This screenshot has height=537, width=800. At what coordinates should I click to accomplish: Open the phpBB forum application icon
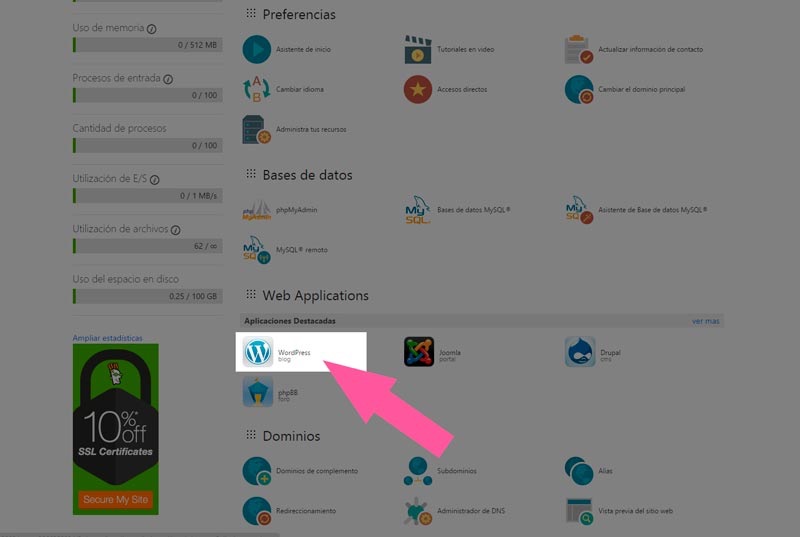point(259,393)
